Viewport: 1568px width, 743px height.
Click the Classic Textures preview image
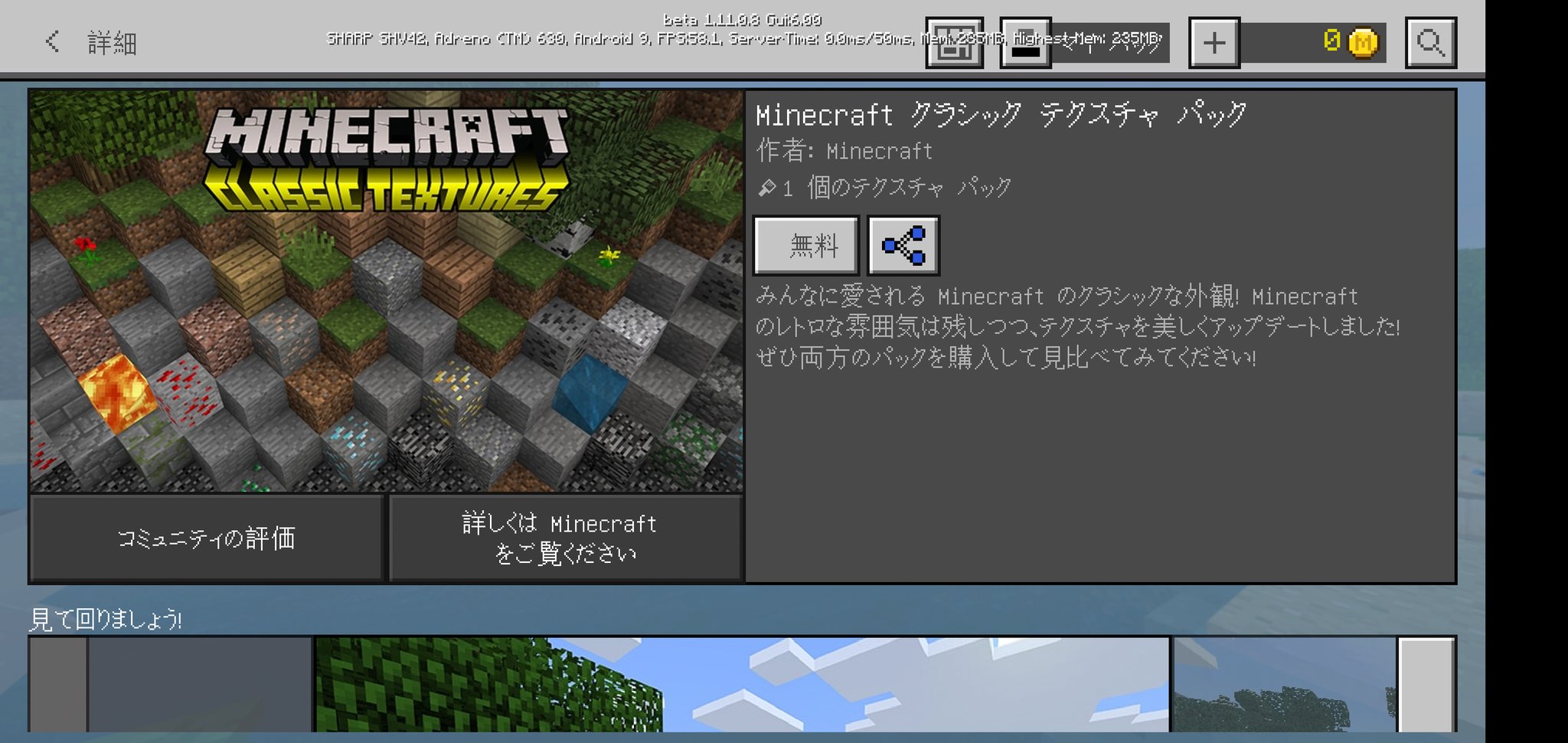click(x=387, y=291)
